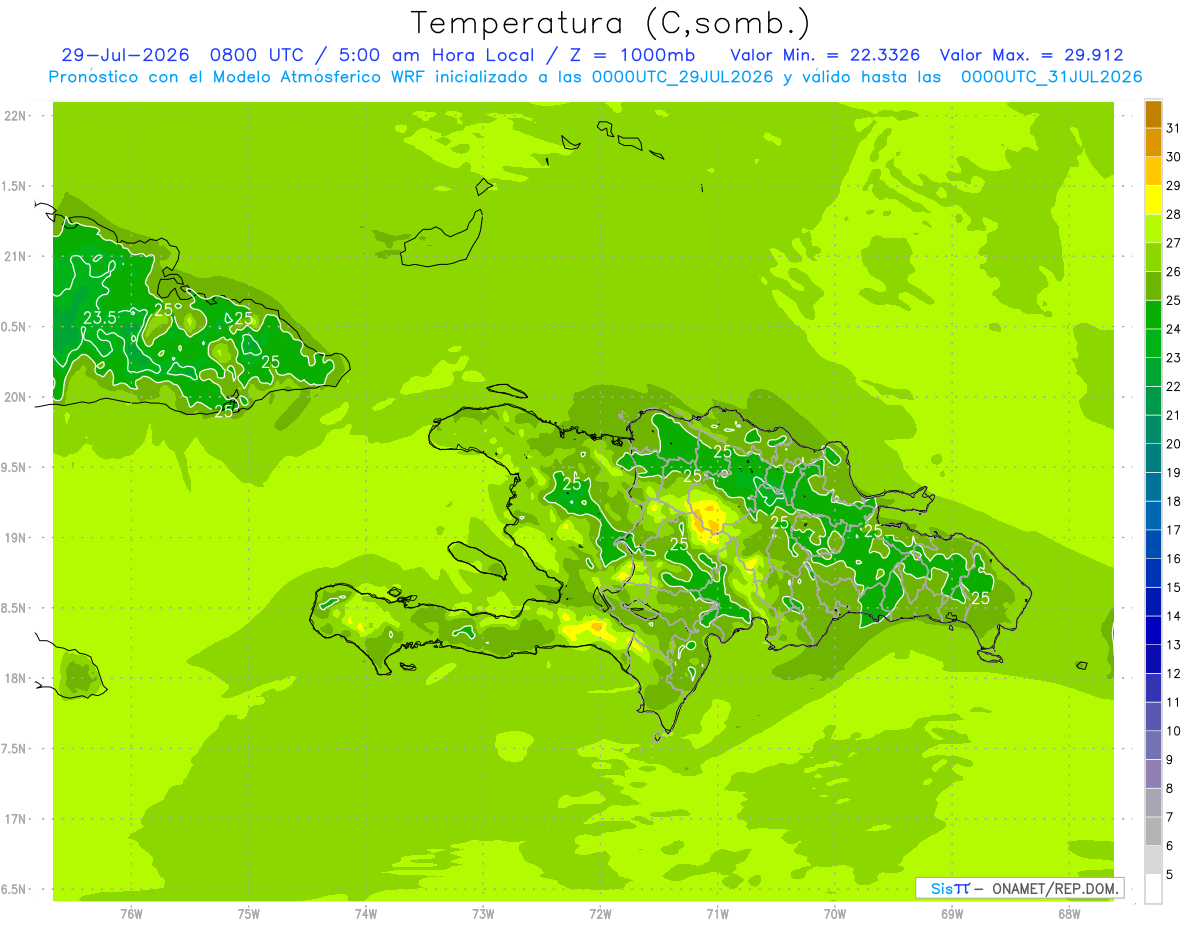Click the '76W' longitude axis label
Image resolution: width=1200 pixels, height=927 pixels.
(x=131, y=913)
